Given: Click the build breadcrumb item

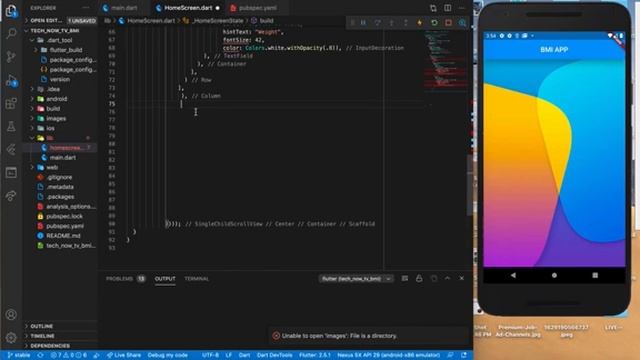Looking at the screenshot, I should pos(262,20).
